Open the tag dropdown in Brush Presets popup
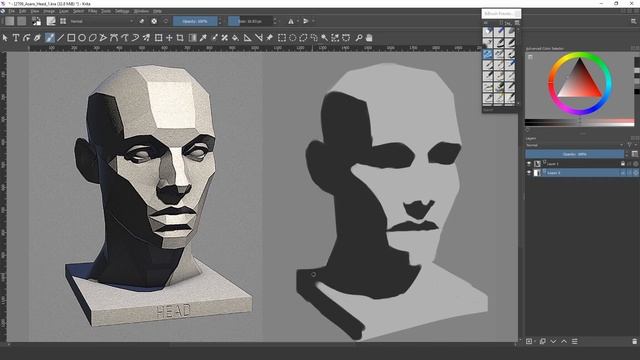 pyautogui.click(x=491, y=23)
